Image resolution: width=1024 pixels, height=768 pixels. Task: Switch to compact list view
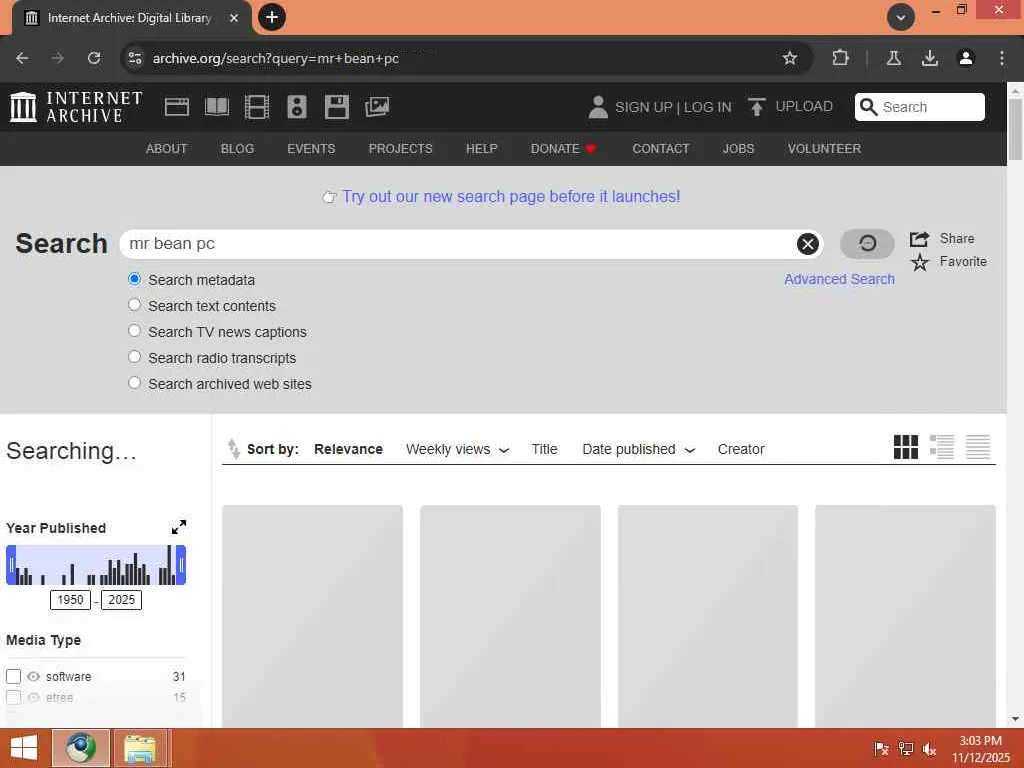pos(978,447)
